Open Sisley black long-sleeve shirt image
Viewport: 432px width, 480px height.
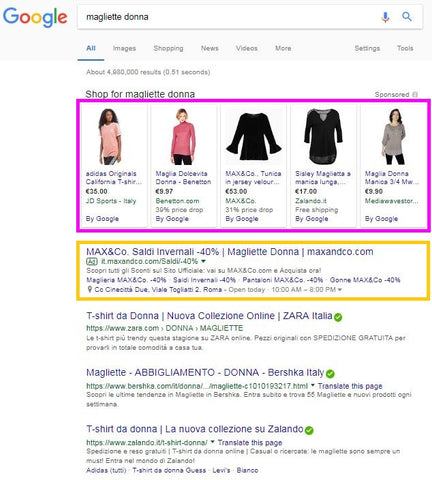pos(323,137)
